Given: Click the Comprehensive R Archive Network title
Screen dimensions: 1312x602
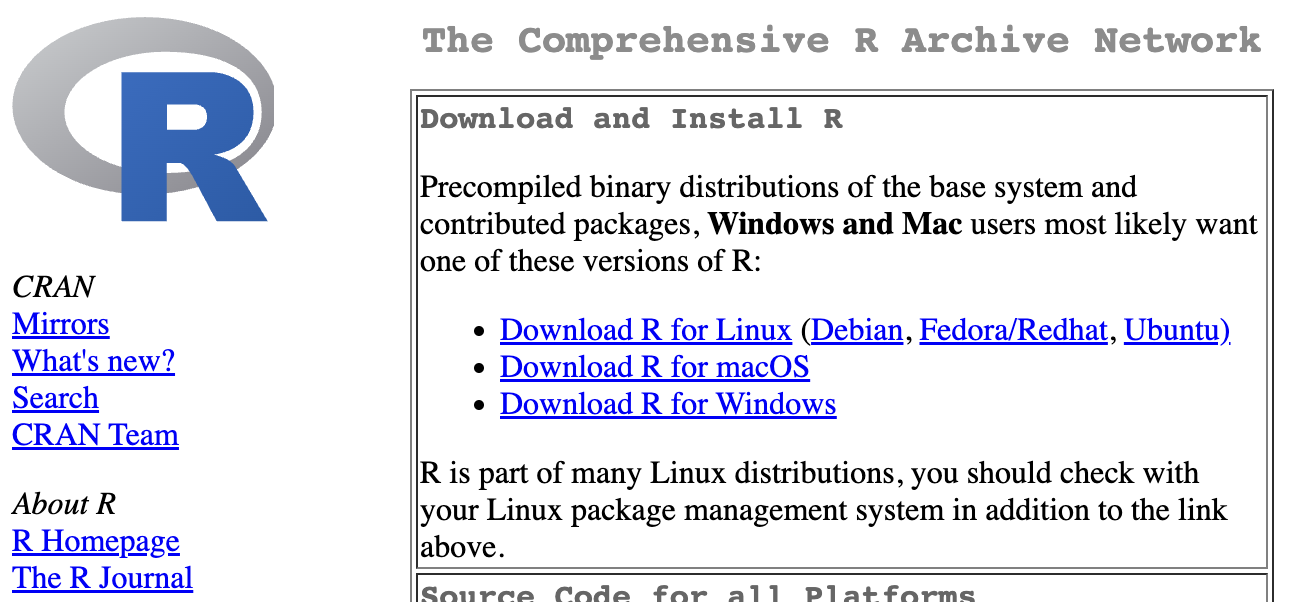Looking at the screenshot, I should click(x=841, y=41).
